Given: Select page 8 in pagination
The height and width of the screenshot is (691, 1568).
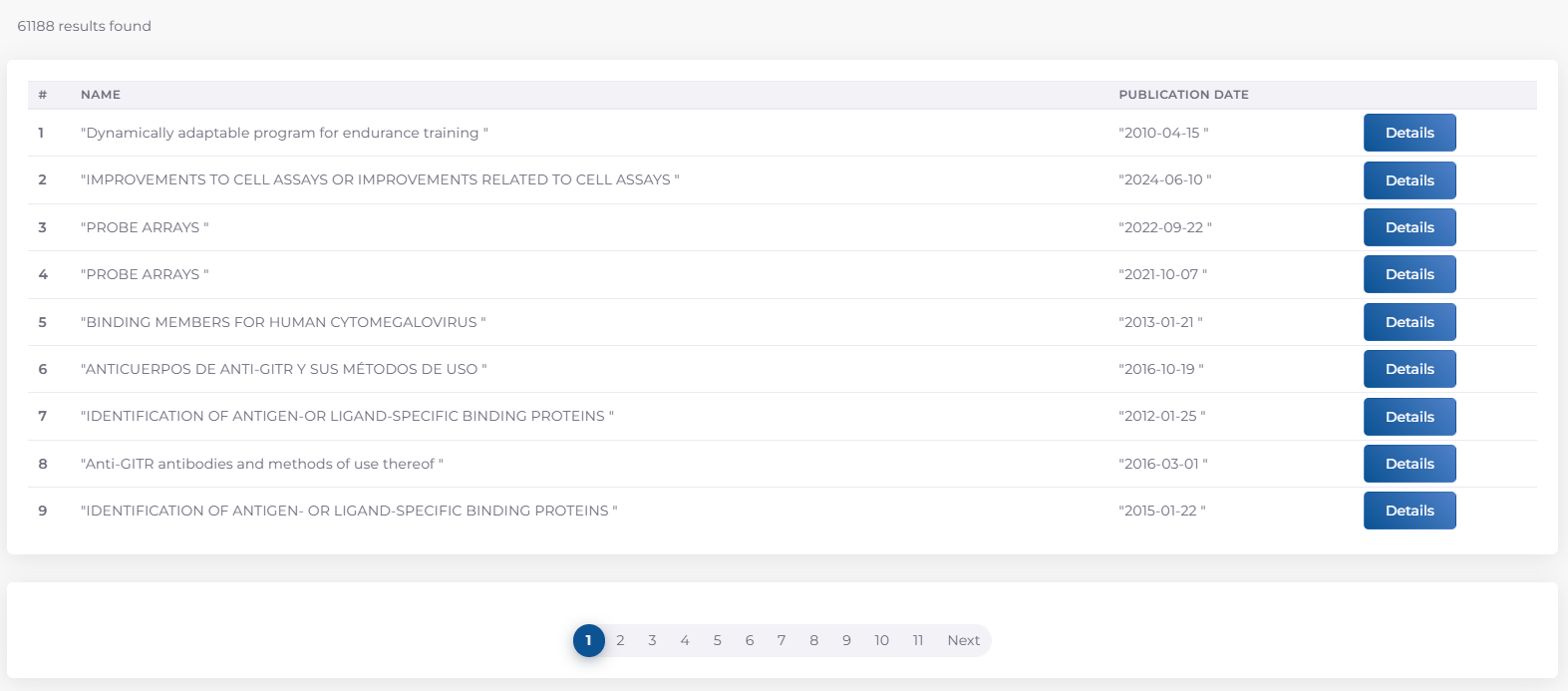Looking at the screenshot, I should point(813,640).
